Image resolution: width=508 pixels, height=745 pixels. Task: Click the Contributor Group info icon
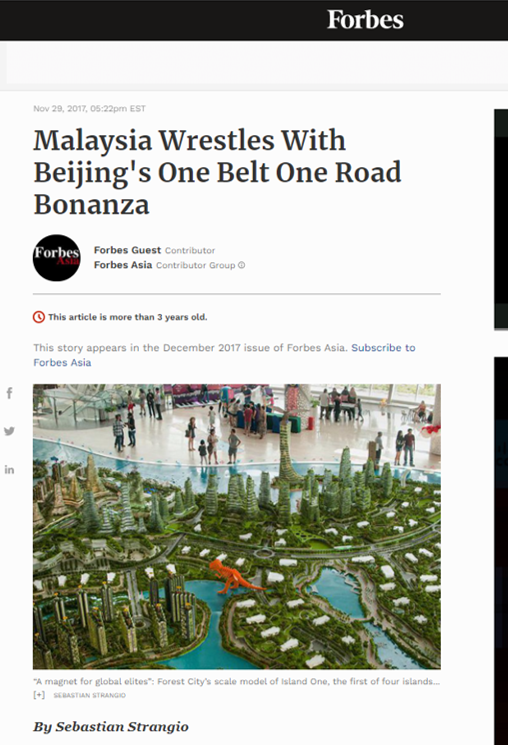(241, 265)
